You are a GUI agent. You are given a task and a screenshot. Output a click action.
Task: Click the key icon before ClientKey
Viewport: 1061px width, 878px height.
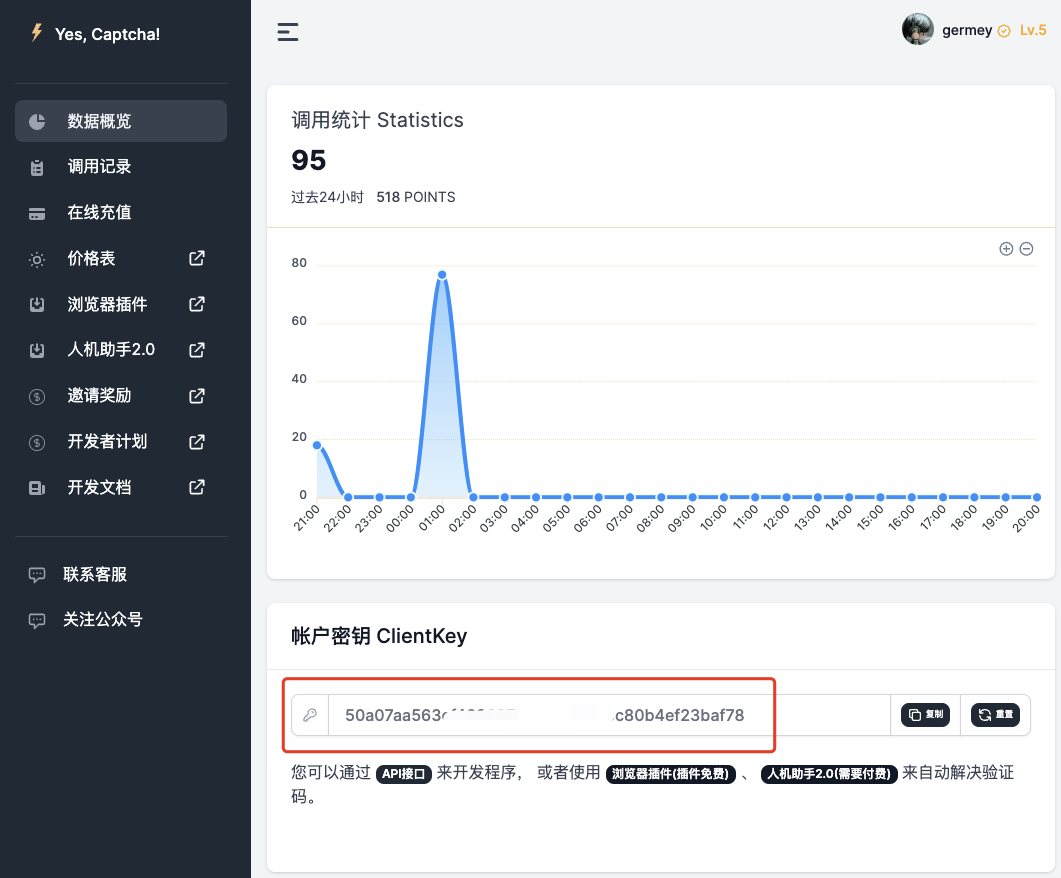click(310, 715)
